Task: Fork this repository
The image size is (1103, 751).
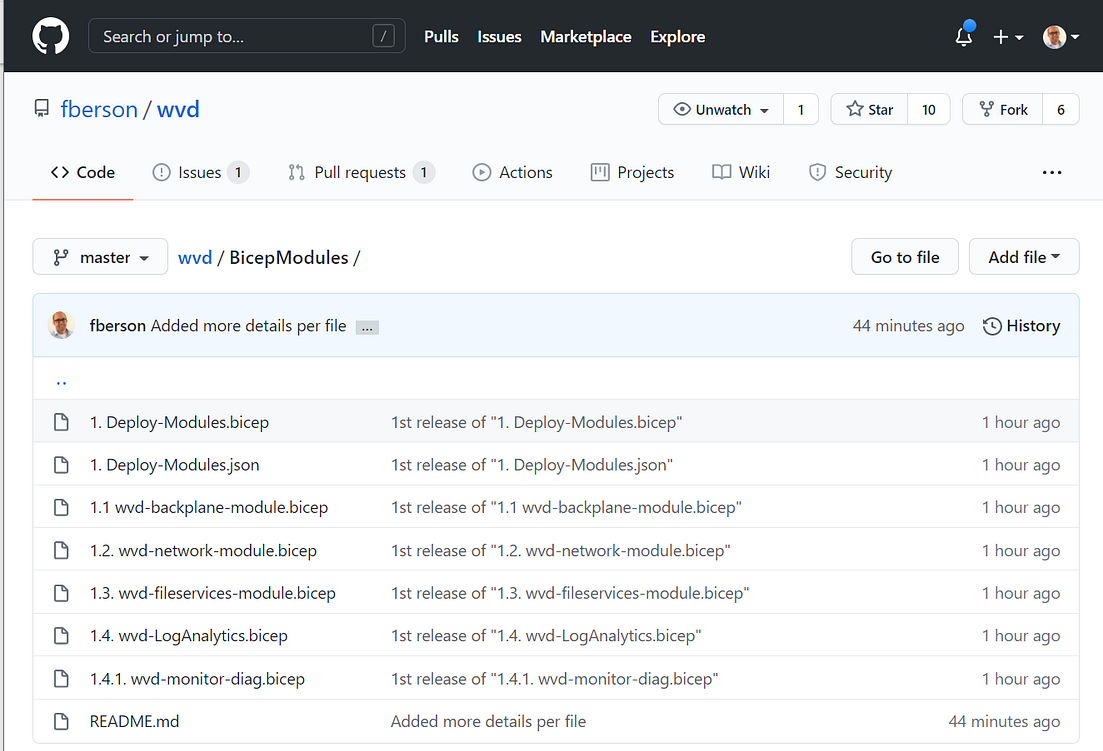Action: click(1002, 109)
